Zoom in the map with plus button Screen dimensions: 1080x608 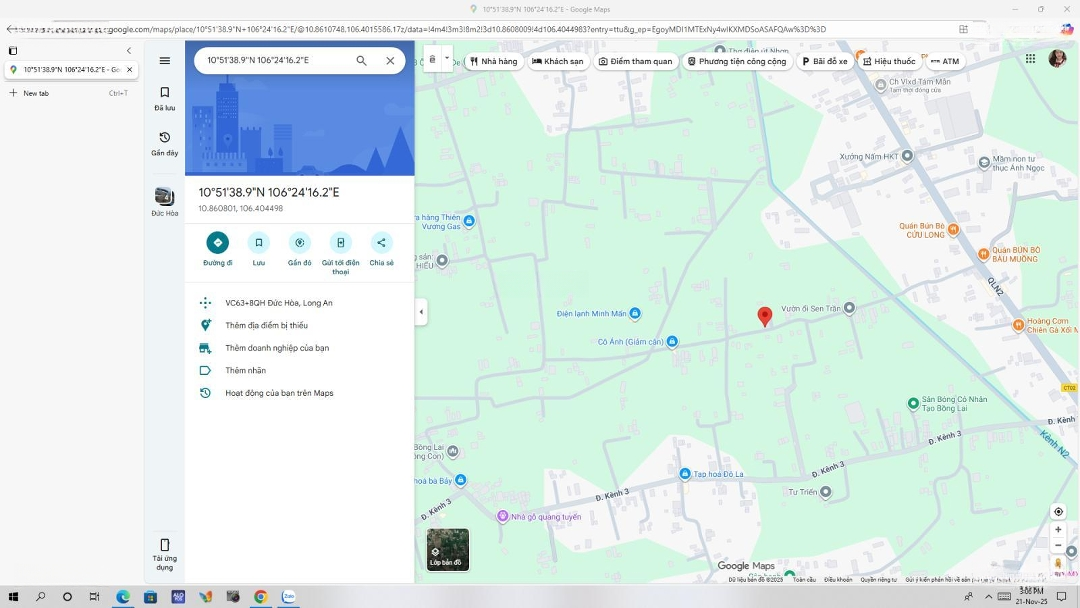tap(1058, 530)
